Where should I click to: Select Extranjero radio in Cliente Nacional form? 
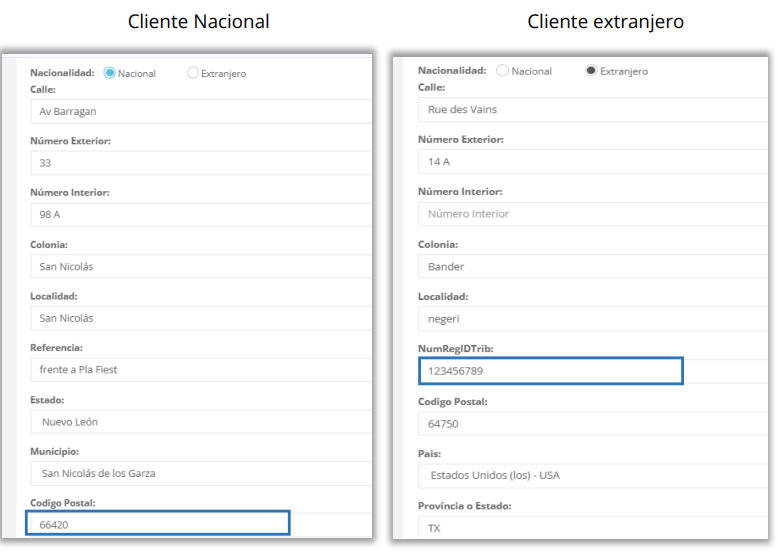pyautogui.click(x=193, y=73)
